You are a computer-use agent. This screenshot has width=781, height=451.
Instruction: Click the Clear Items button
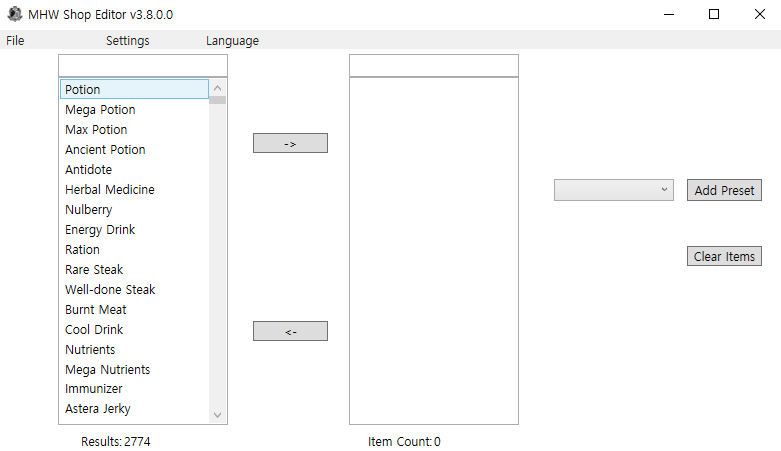724,256
